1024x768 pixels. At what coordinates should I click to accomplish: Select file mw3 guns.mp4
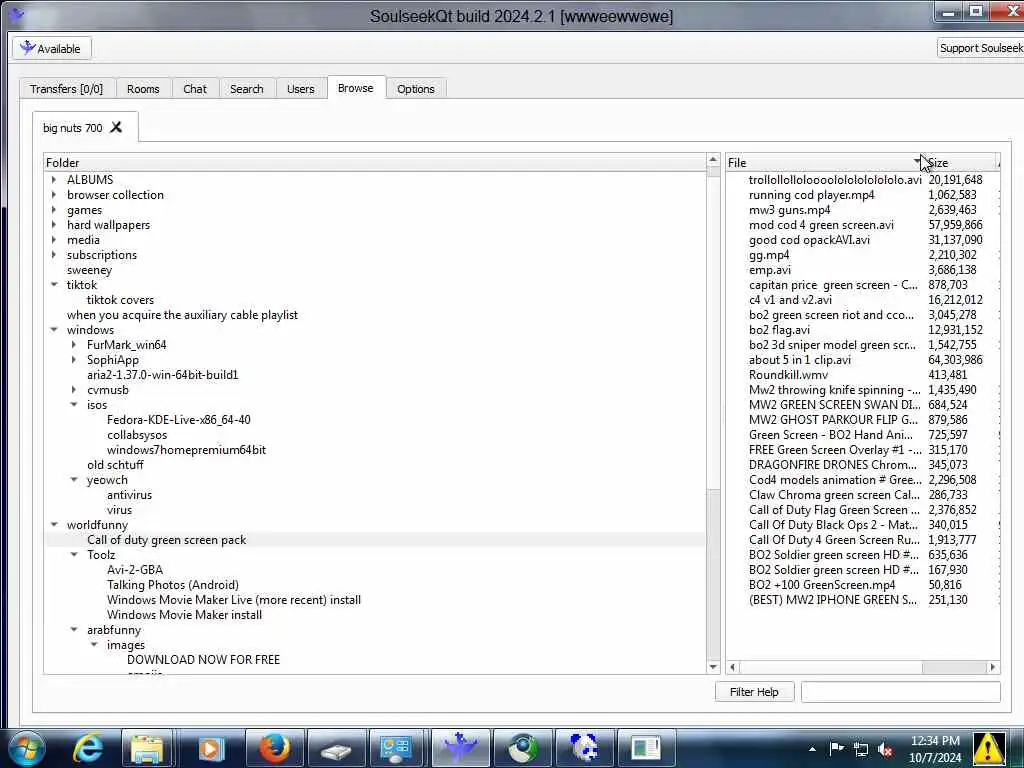(790, 210)
